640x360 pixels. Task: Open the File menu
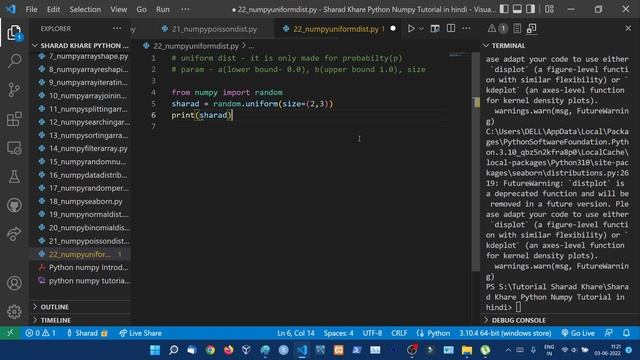31,9
